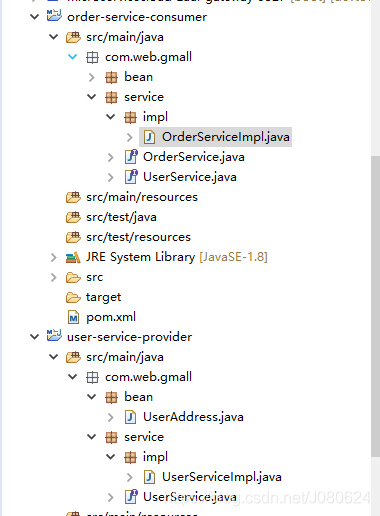This screenshot has width=380, height=516.
Task: Click the OrderService.java interface icon
Action: click(x=131, y=157)
